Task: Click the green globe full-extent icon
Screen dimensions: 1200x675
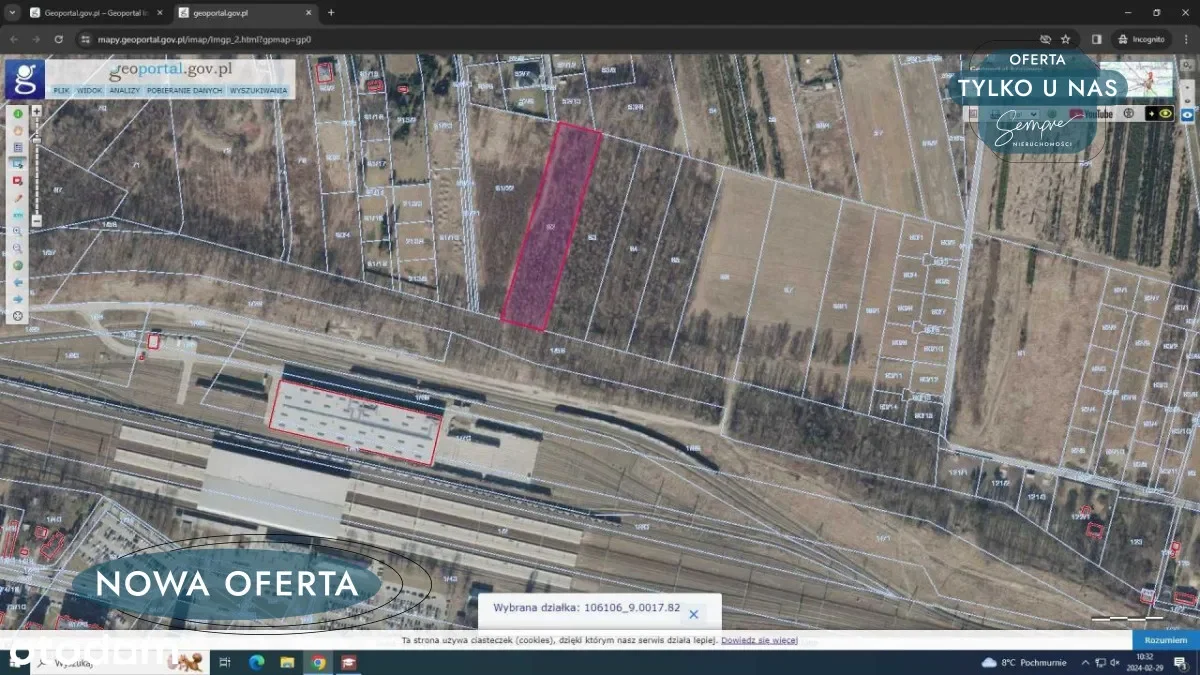Action: tap(18, 265)
